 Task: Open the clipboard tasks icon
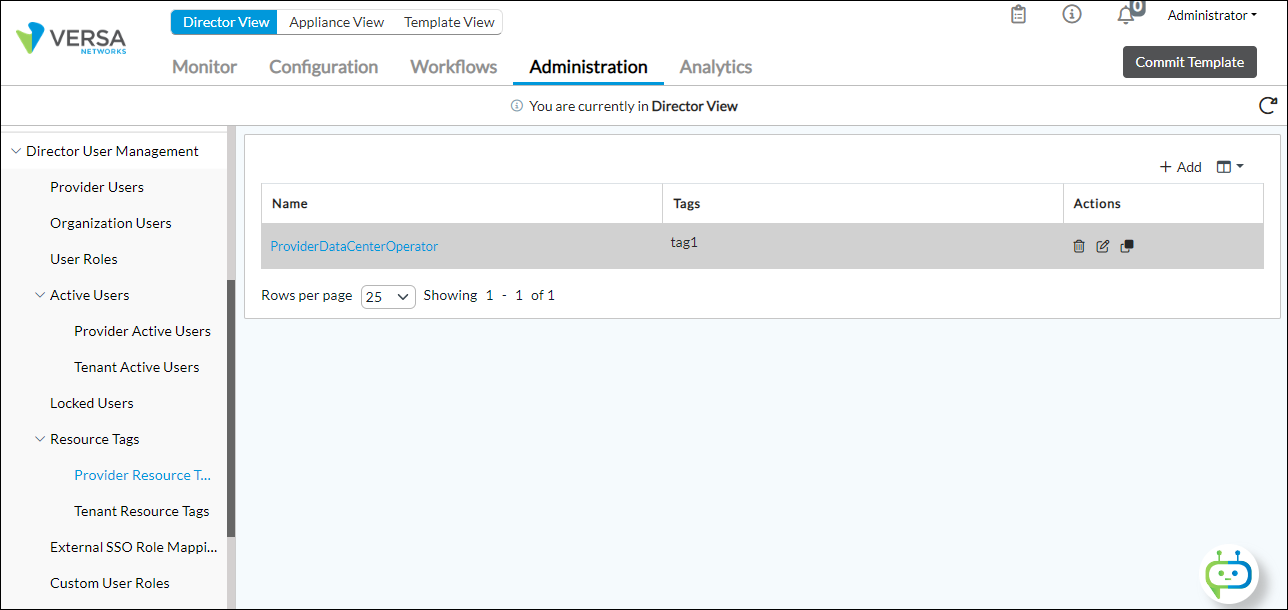coord(1018,15)
